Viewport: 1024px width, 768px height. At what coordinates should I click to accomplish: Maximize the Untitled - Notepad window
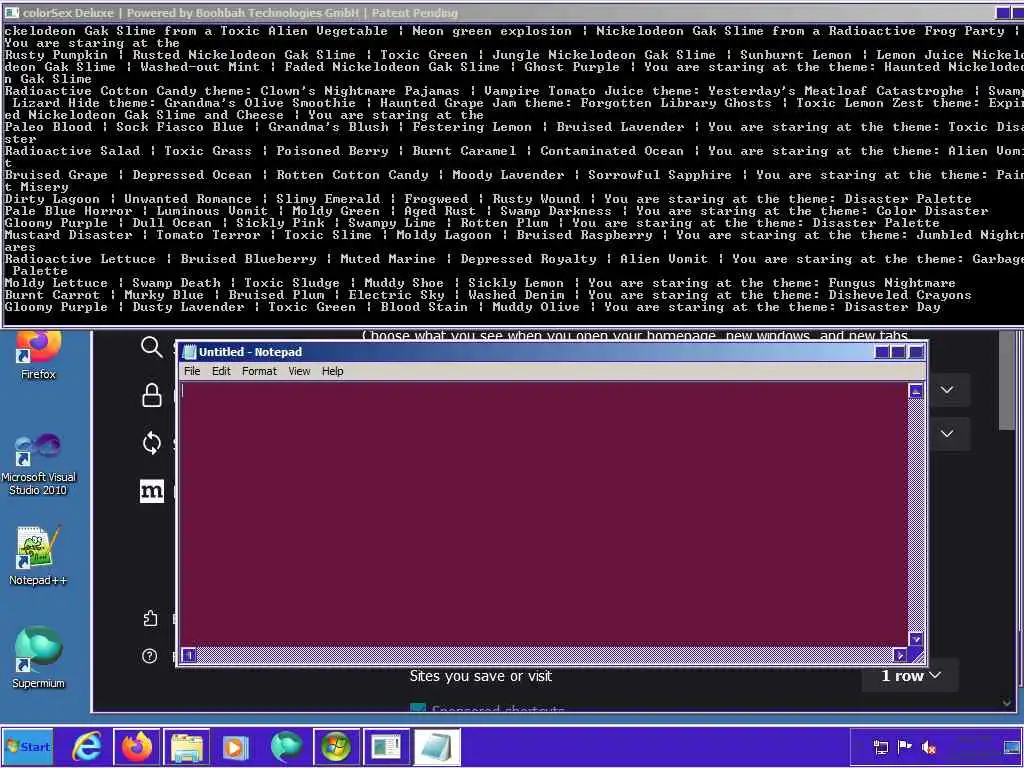point(899,352)
